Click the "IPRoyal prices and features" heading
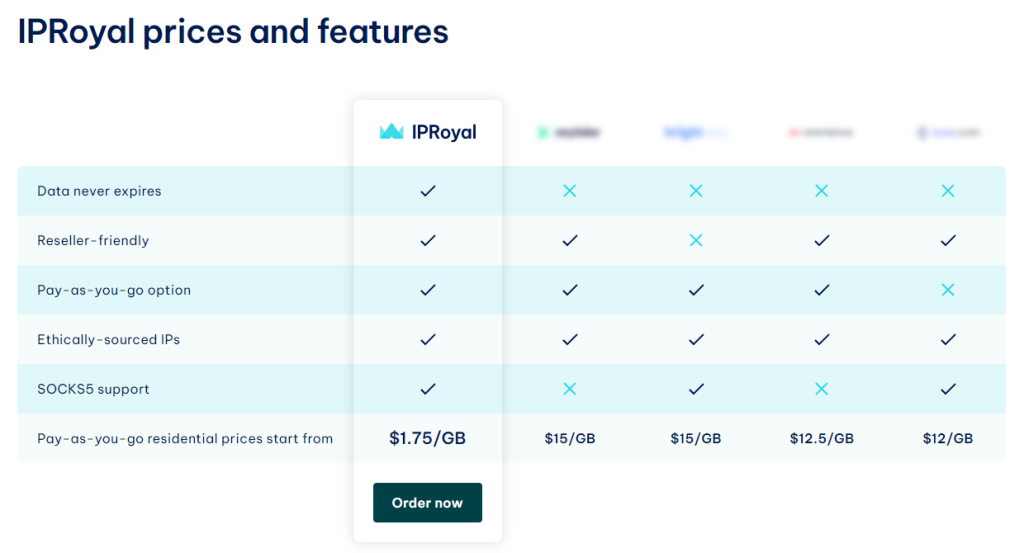The image size is (1024, 553). [x=233, y=32]
